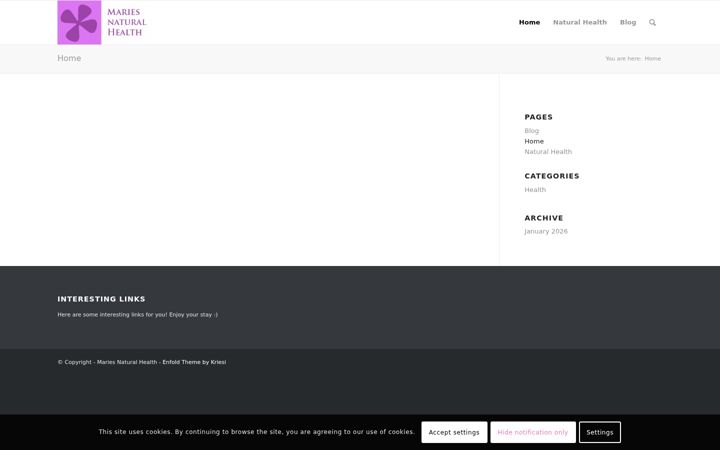Click the cookie notice message text

click(256, 432)
